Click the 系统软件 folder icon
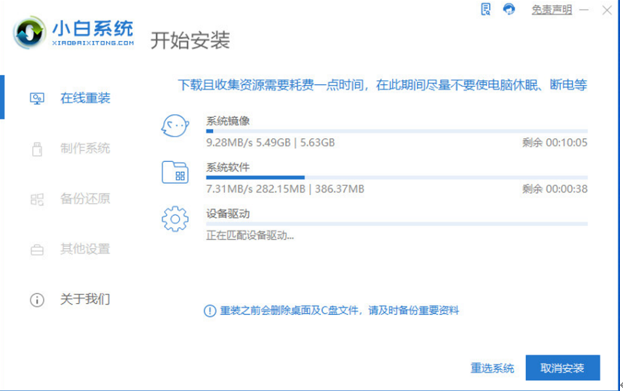Screen dimensions: 623x391 [175, 172]
